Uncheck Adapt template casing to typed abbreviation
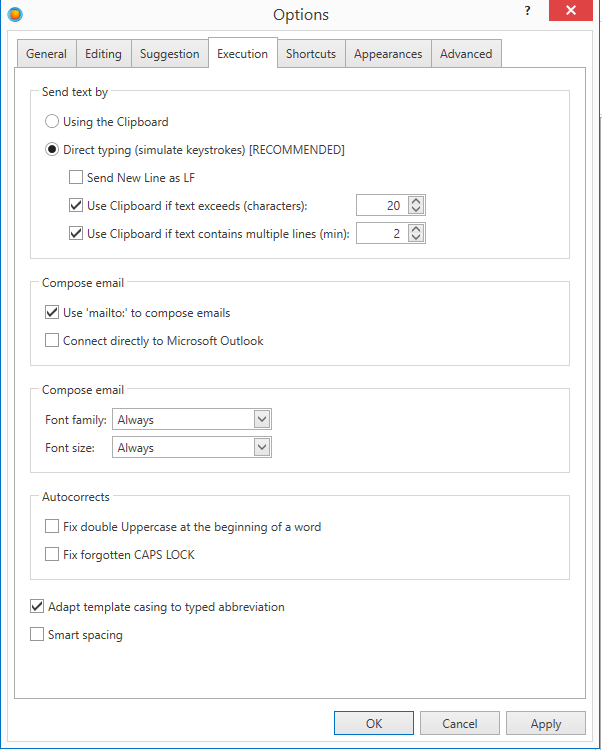The height and width of the screenshot is (750, 602). click(x=38, y=607)
